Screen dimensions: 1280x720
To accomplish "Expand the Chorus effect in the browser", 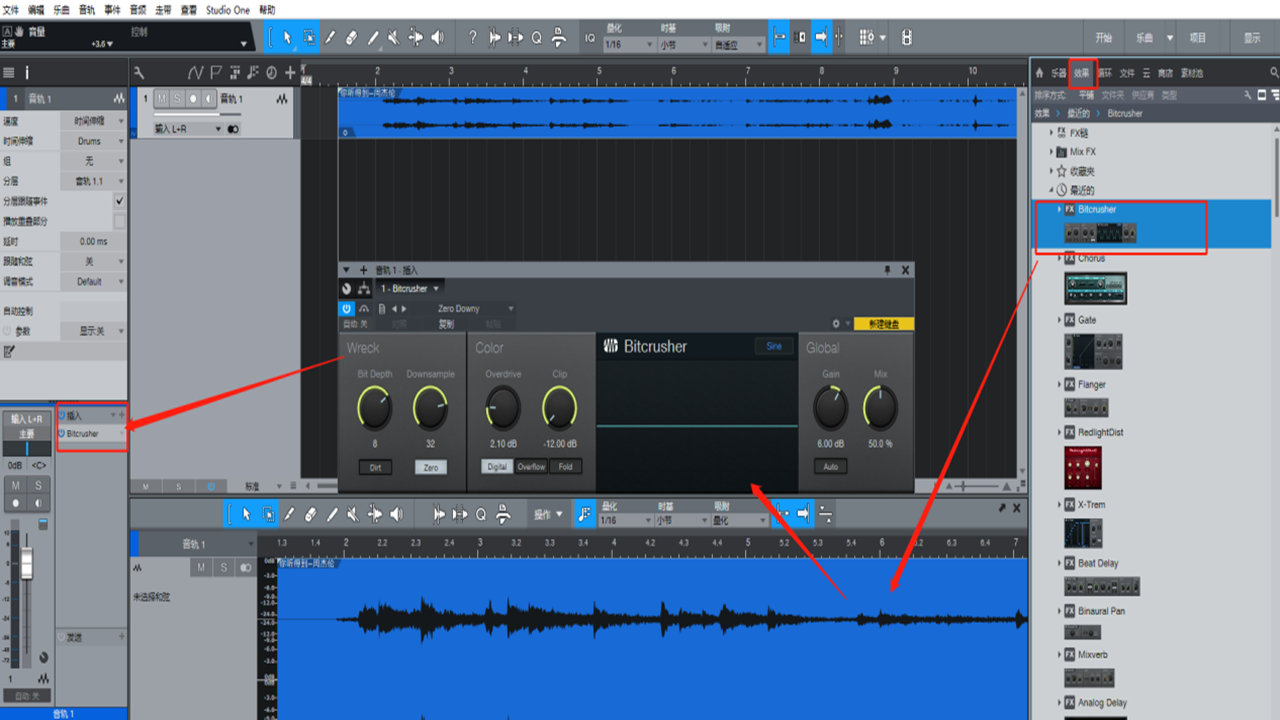I will pos(1060,257).
